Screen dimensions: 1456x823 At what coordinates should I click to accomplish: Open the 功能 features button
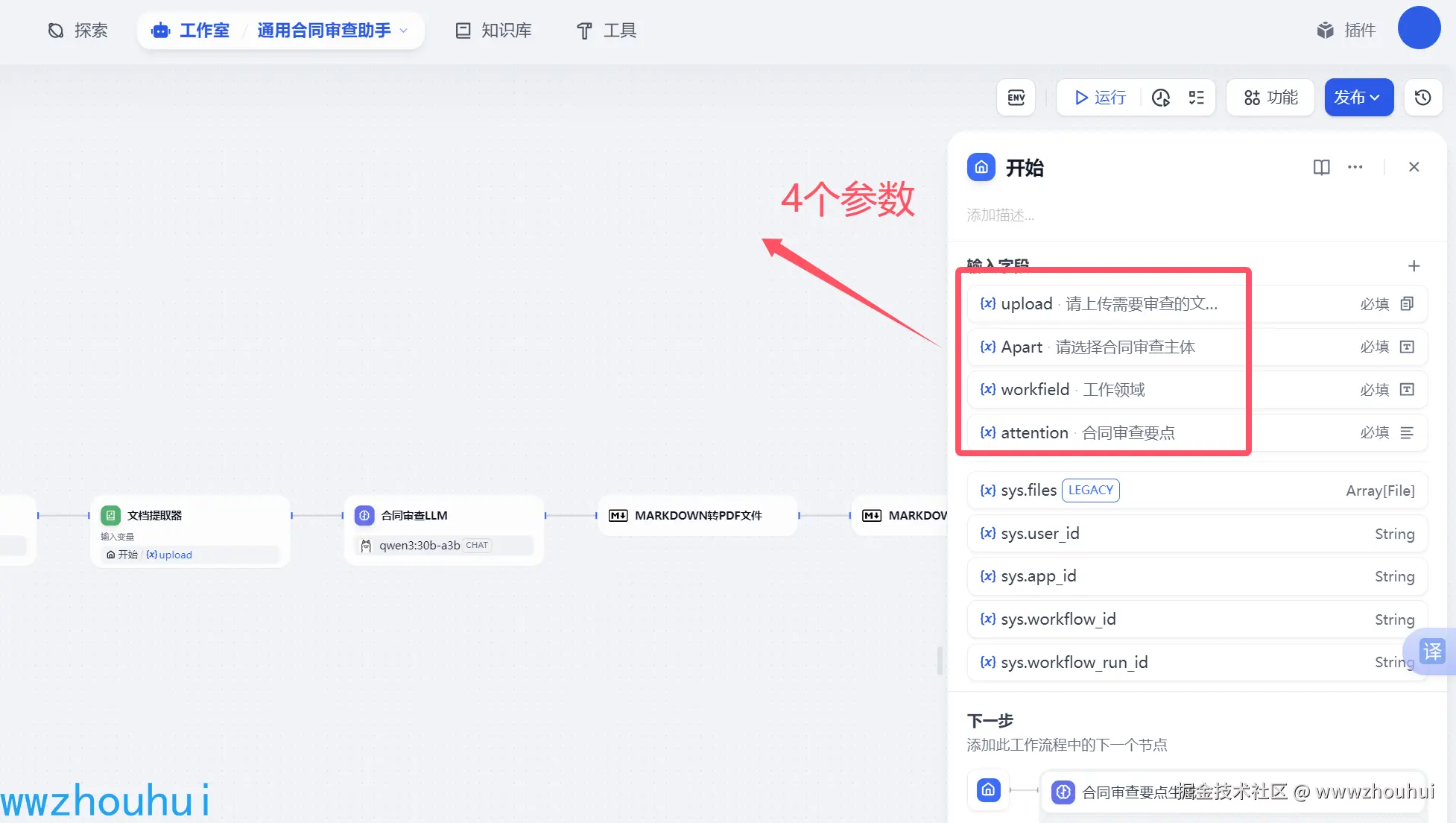1270,98
